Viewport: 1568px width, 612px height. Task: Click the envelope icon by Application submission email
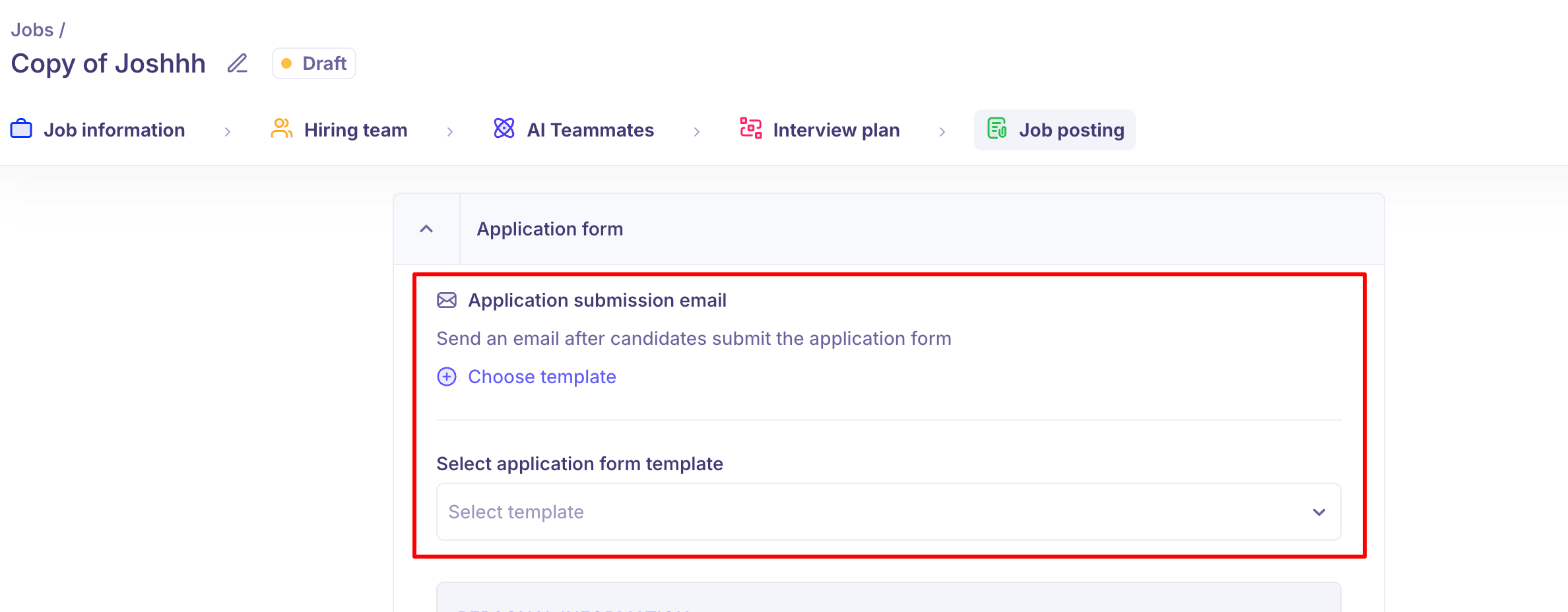447,301
